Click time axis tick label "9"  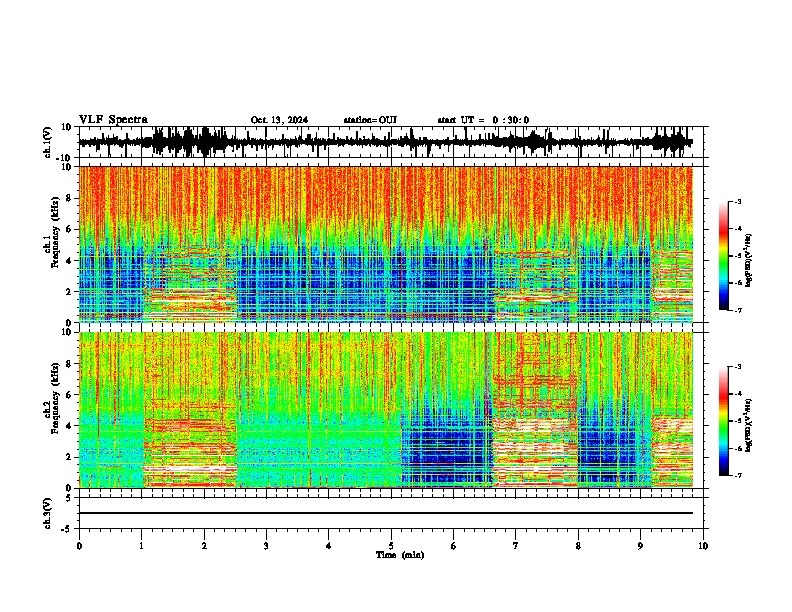click(640, 546)
